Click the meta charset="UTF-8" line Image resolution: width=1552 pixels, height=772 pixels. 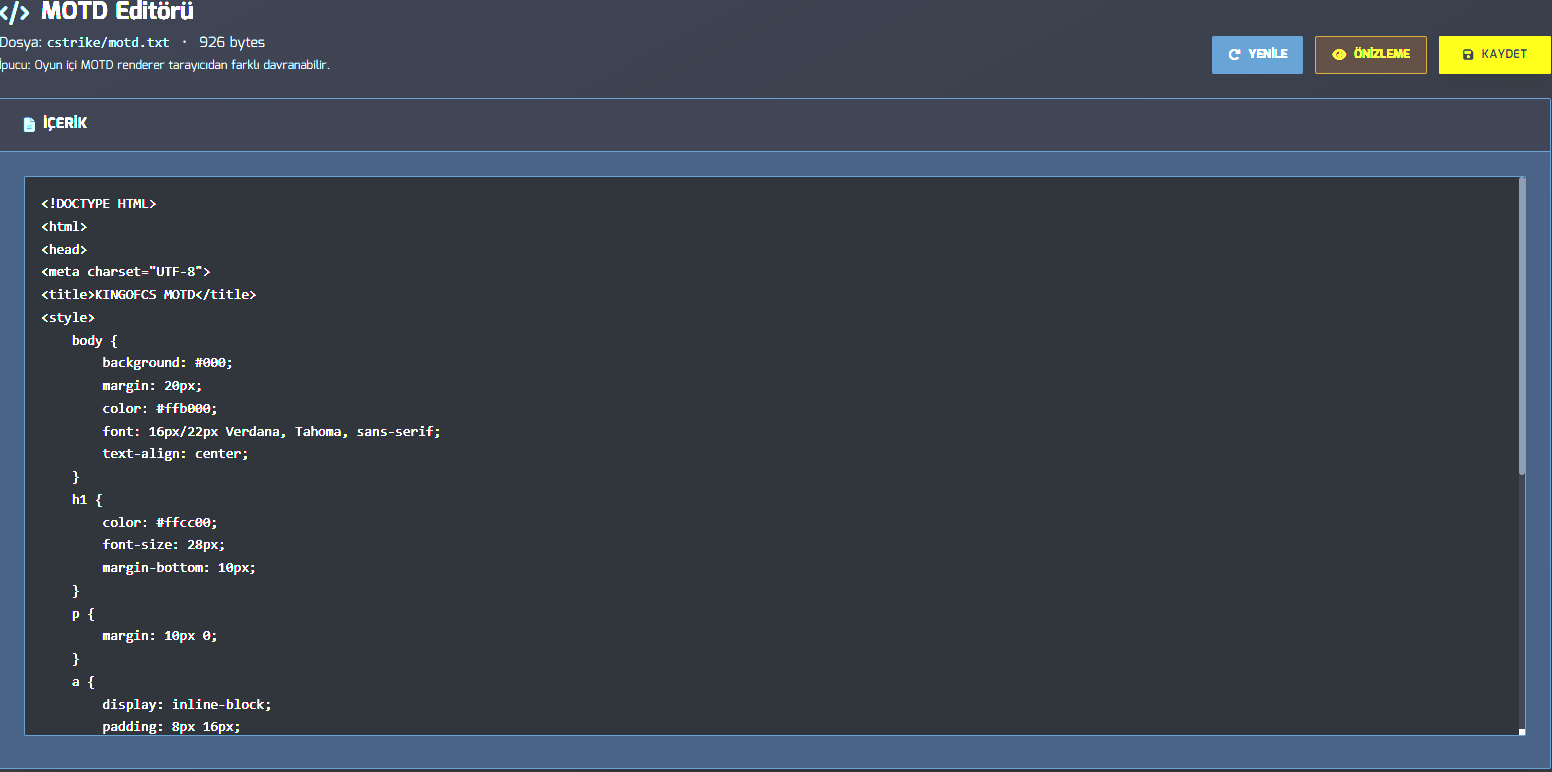(x=125, y=272)
